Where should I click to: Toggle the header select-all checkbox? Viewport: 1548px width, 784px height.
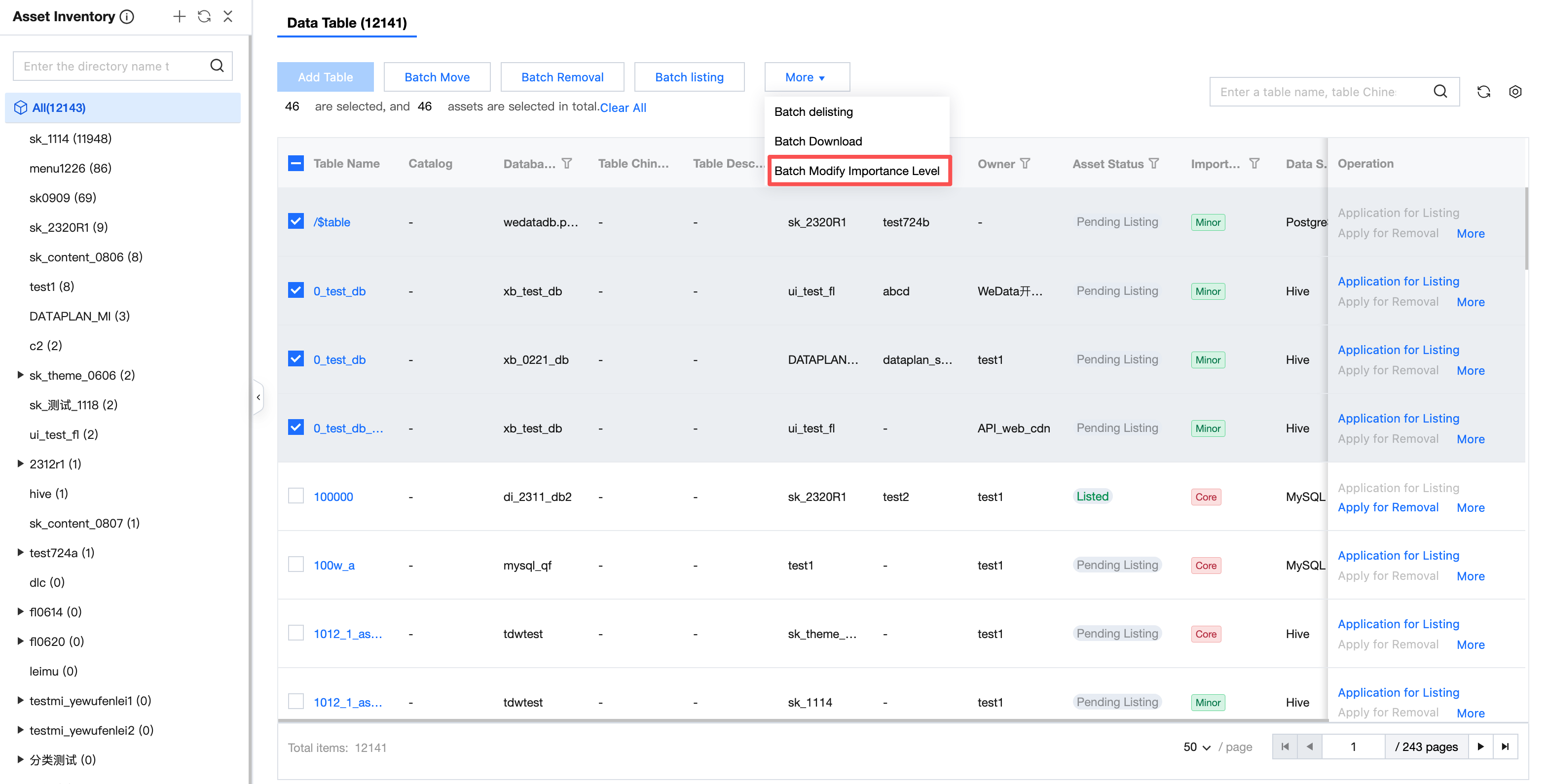[295, 163]
